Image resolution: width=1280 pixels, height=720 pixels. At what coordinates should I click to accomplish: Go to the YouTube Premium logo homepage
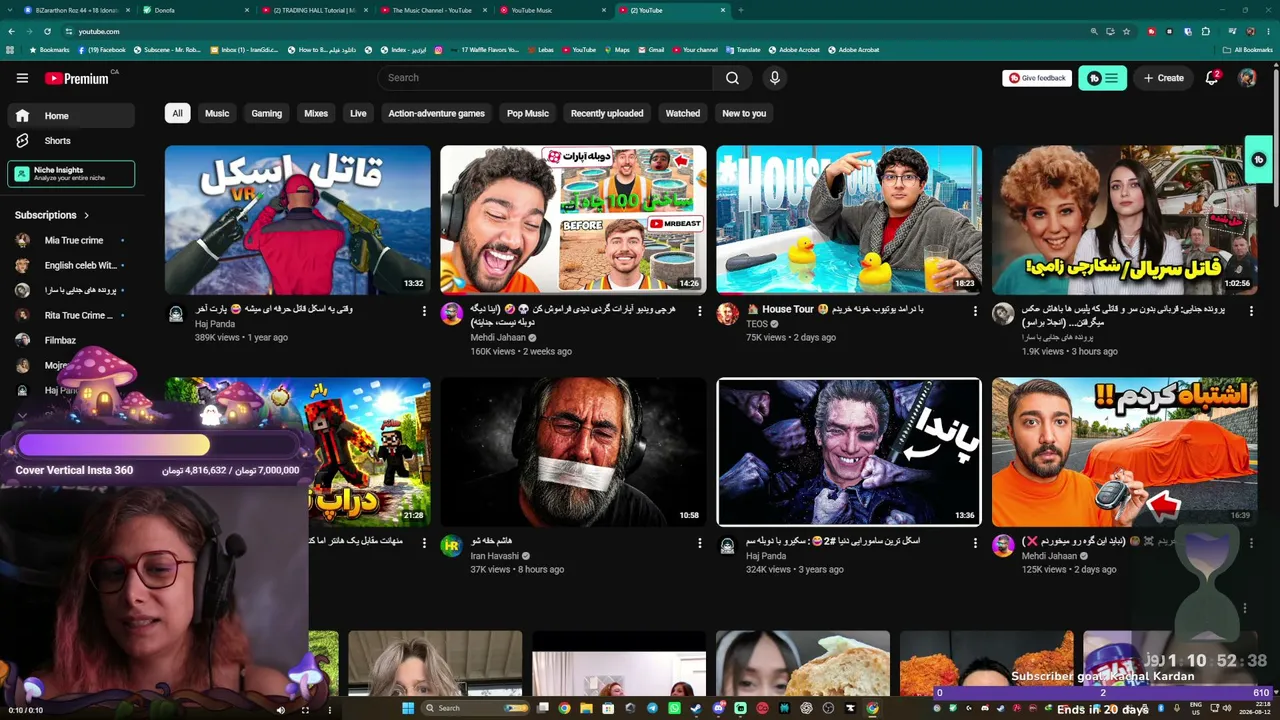tap(78, 78)
